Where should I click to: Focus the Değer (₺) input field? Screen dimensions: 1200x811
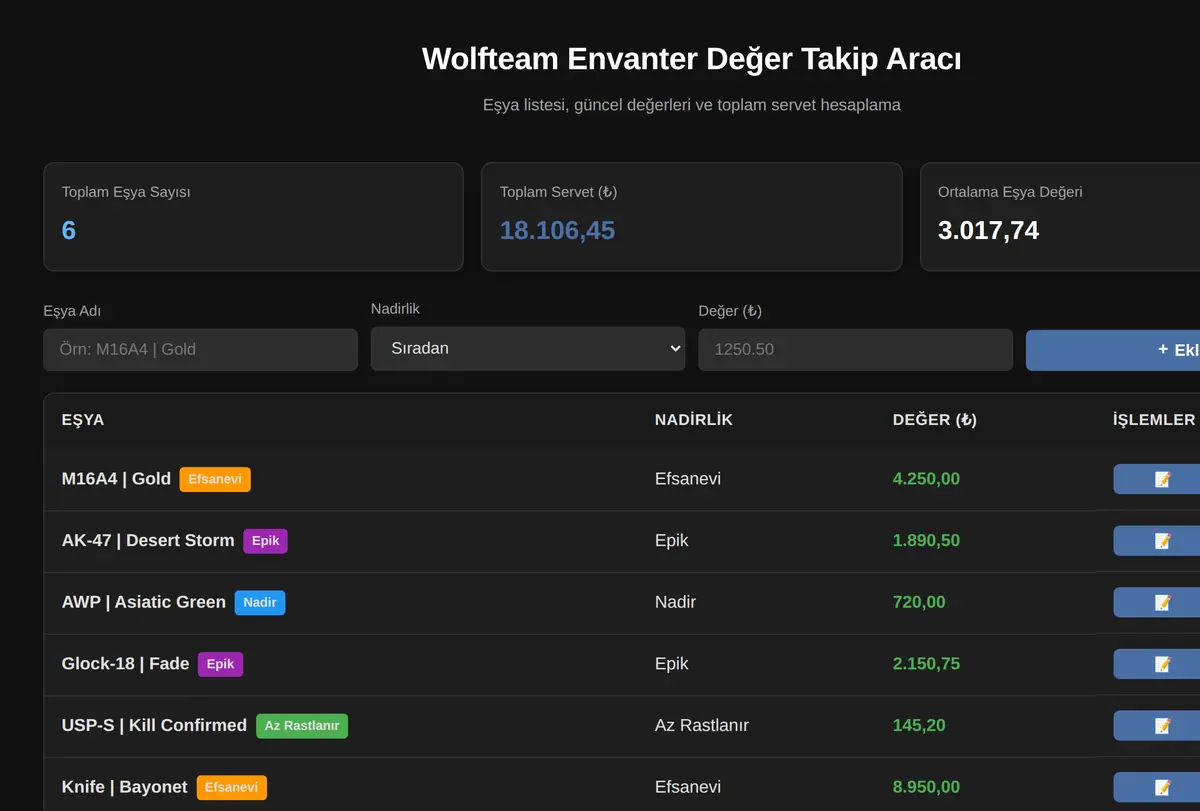[x=855, y=350]
